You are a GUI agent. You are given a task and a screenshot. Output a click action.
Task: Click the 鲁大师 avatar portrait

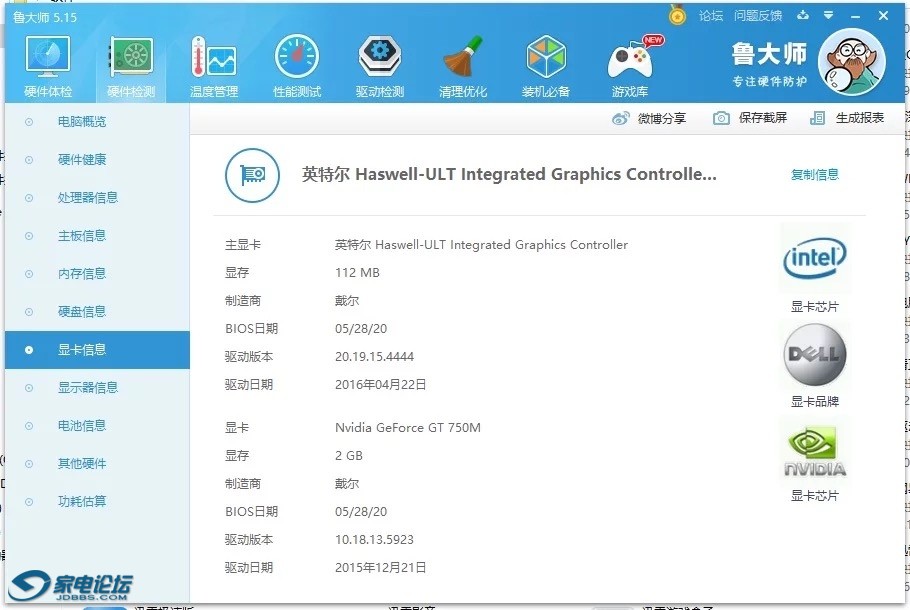coord(851,62)
